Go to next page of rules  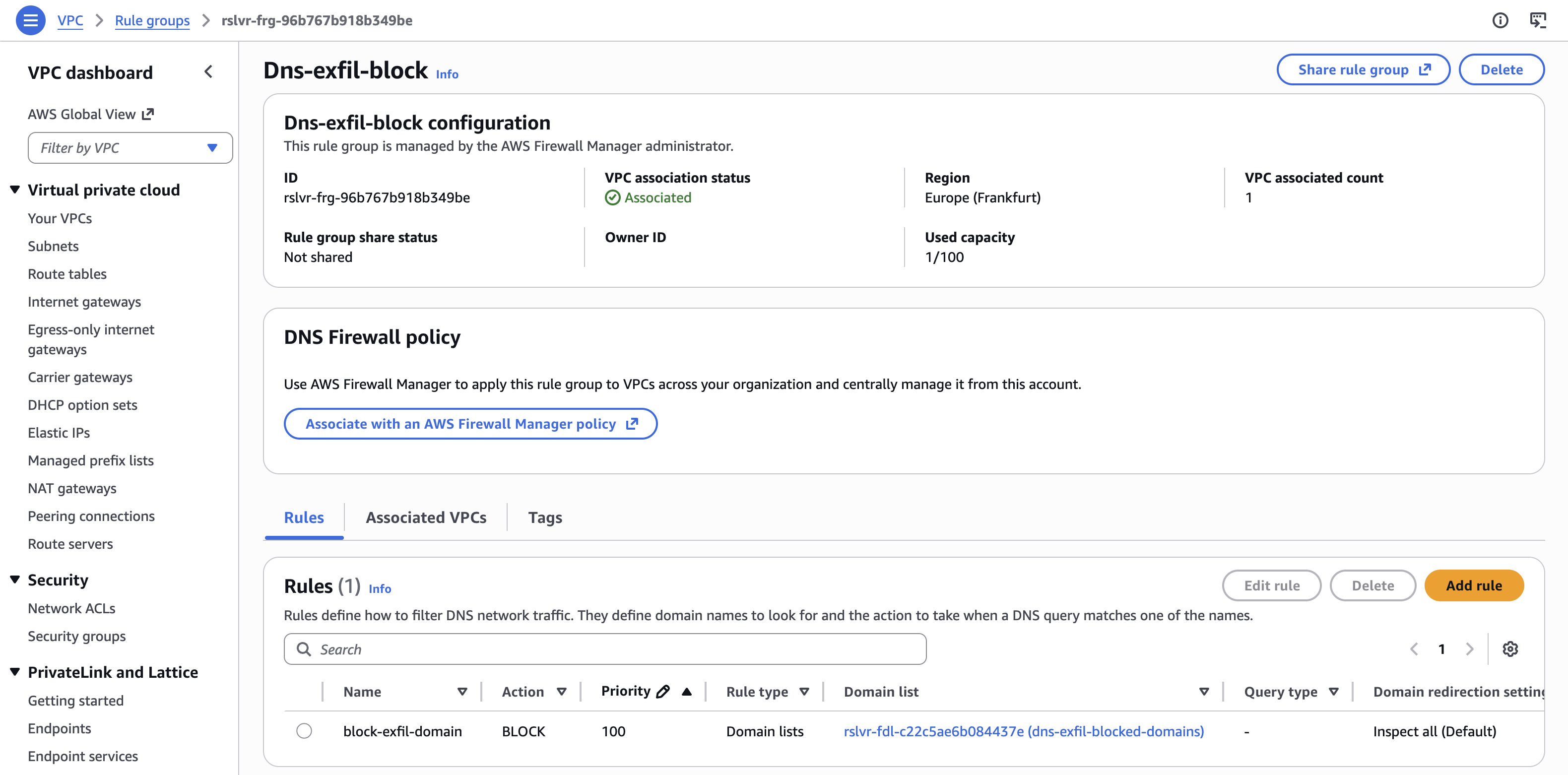(x=1469, y=649)
